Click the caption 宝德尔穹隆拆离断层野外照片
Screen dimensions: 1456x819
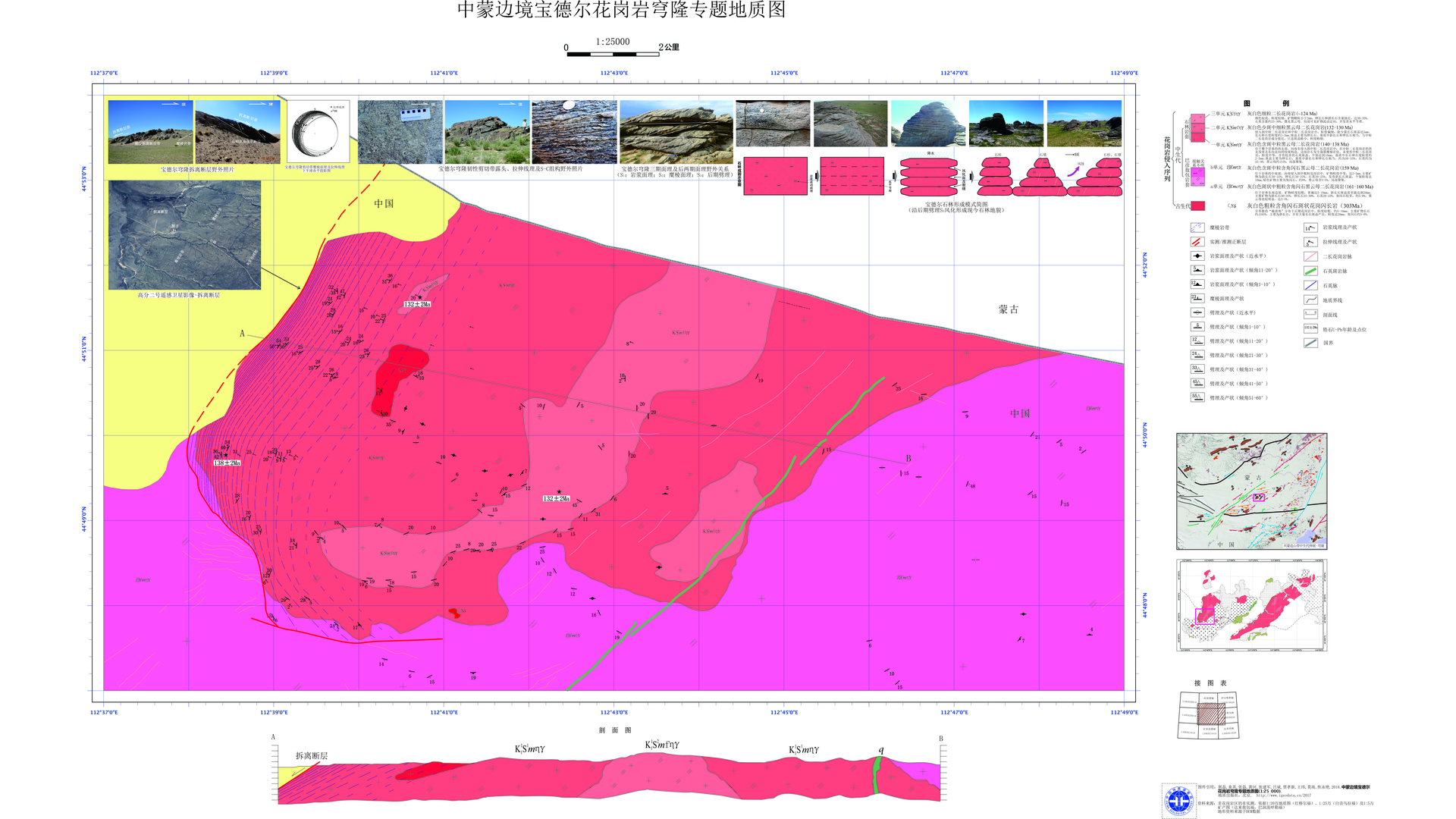click(x=197, y=170)
